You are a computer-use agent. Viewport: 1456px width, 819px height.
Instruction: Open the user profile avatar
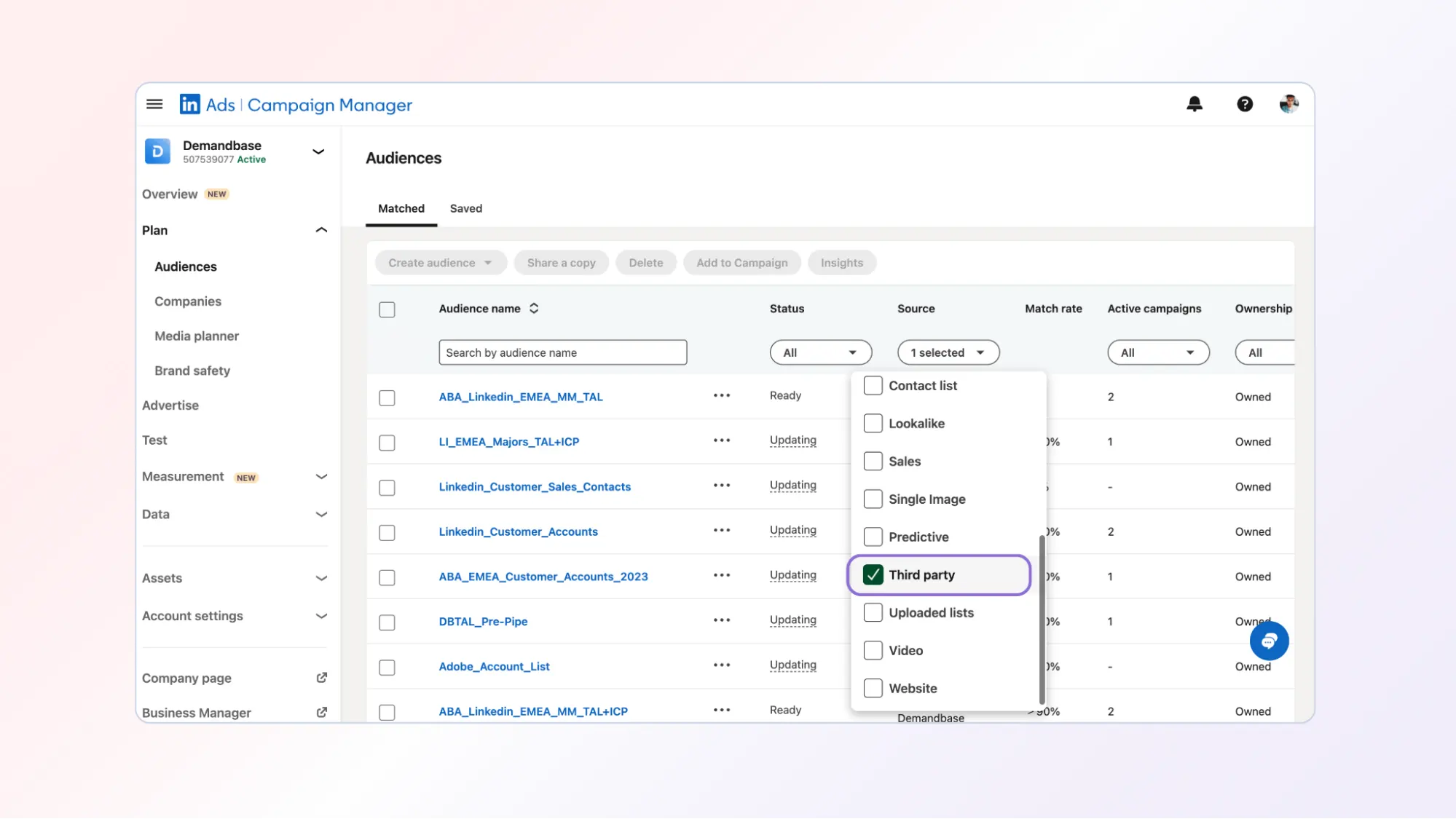point(1288,104)
